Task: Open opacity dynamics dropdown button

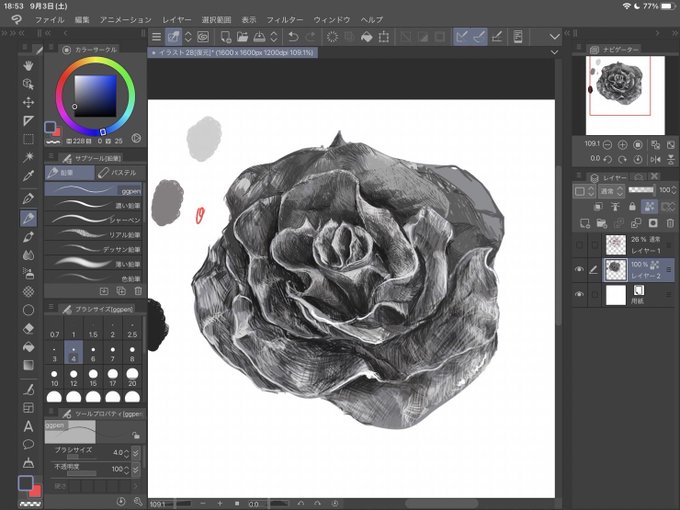Action: coord(136,470)
